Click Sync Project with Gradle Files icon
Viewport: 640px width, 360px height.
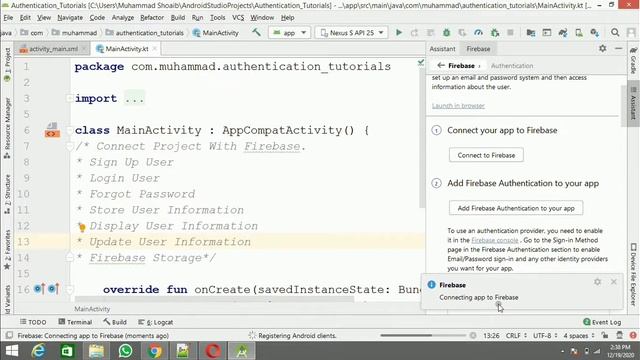pos(563,33)
